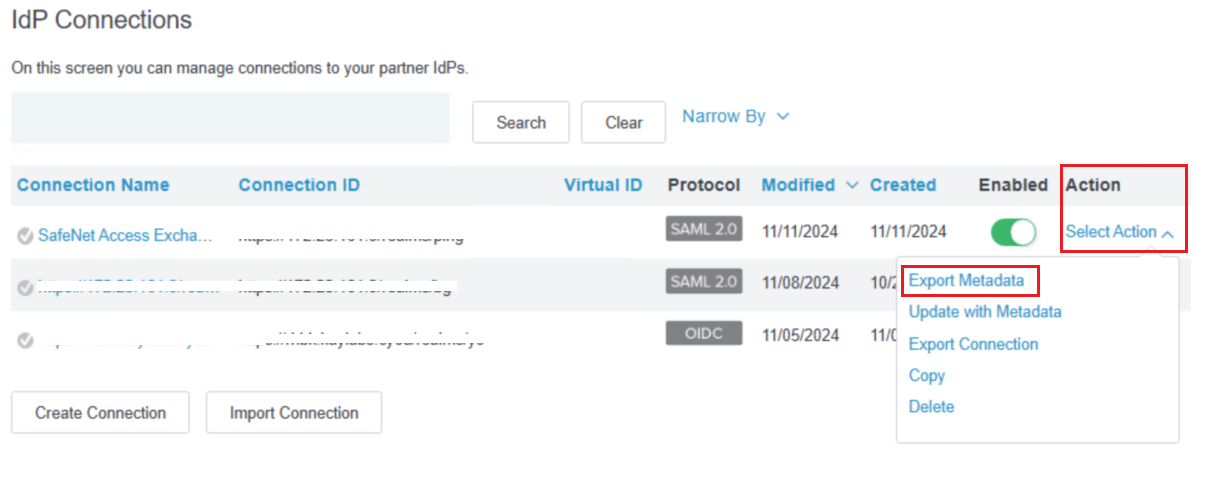
Task: Open the SafeNet Access Exchange connection link
Action: [125, 236]
